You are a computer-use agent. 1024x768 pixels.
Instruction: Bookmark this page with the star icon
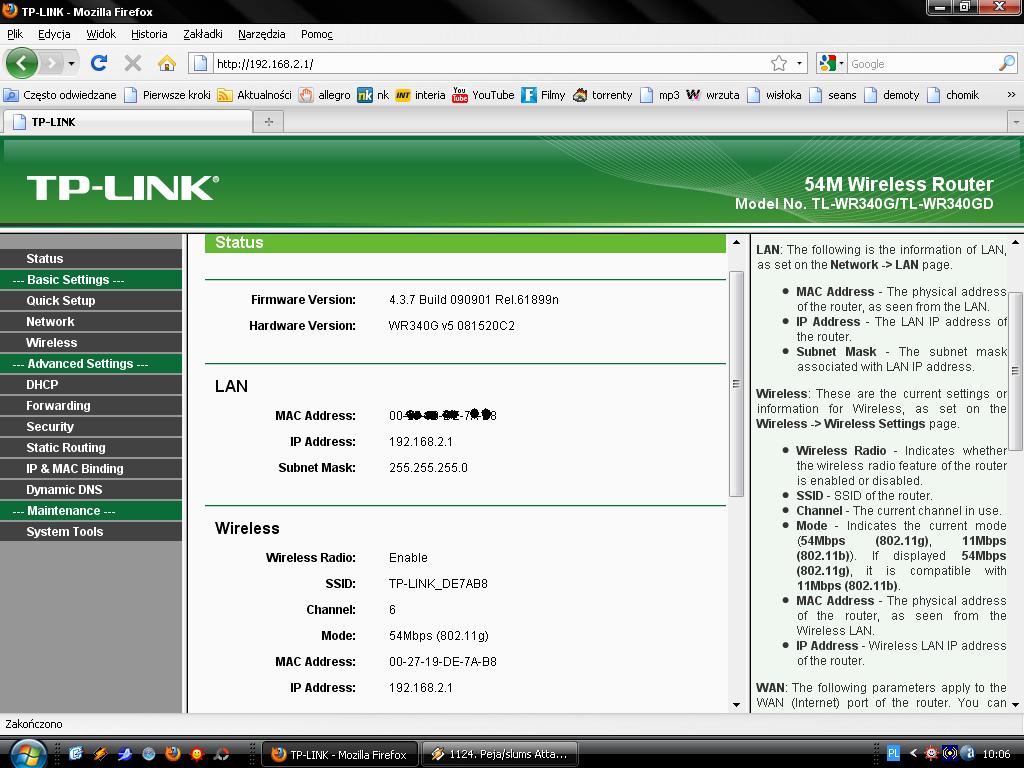[778, 63]
